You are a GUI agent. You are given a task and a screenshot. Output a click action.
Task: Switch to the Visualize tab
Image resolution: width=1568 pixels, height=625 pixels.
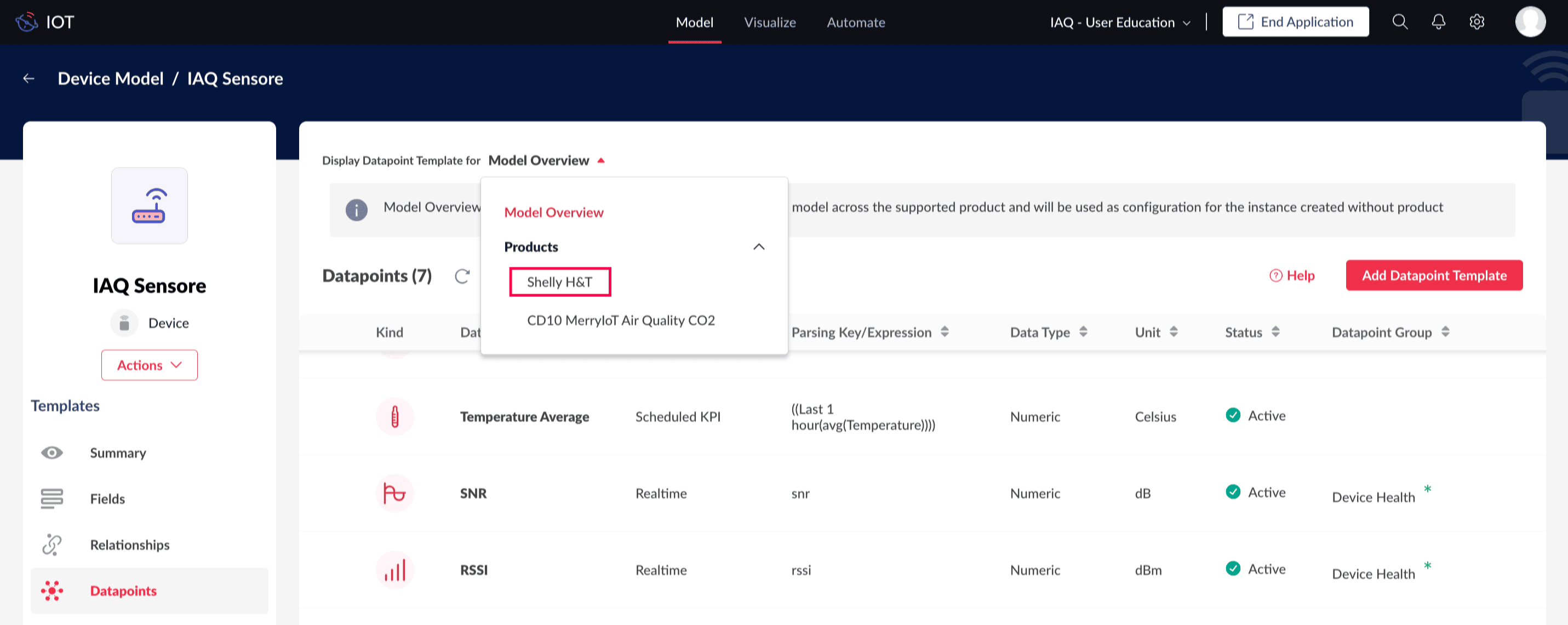769,22
